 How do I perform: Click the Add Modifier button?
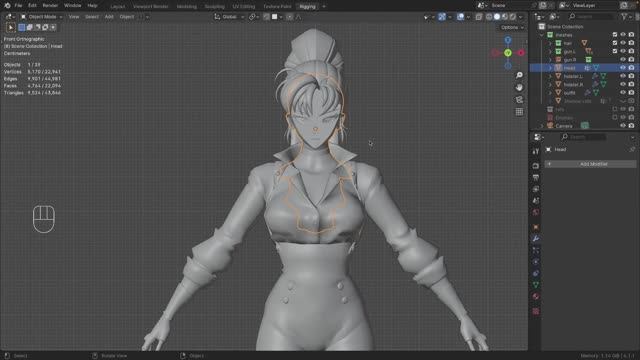[x=590, y=164]
